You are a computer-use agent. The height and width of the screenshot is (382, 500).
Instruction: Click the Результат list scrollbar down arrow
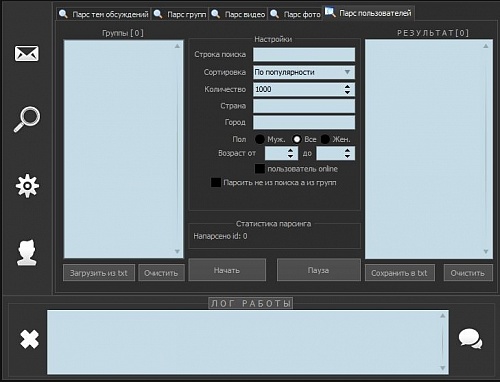pos(486,251)
